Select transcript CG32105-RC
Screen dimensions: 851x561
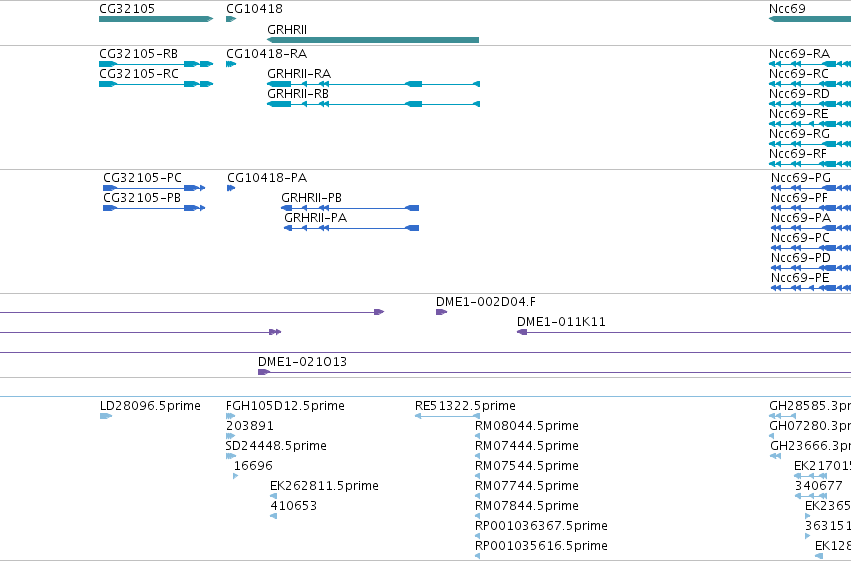(x=156, y=84)
